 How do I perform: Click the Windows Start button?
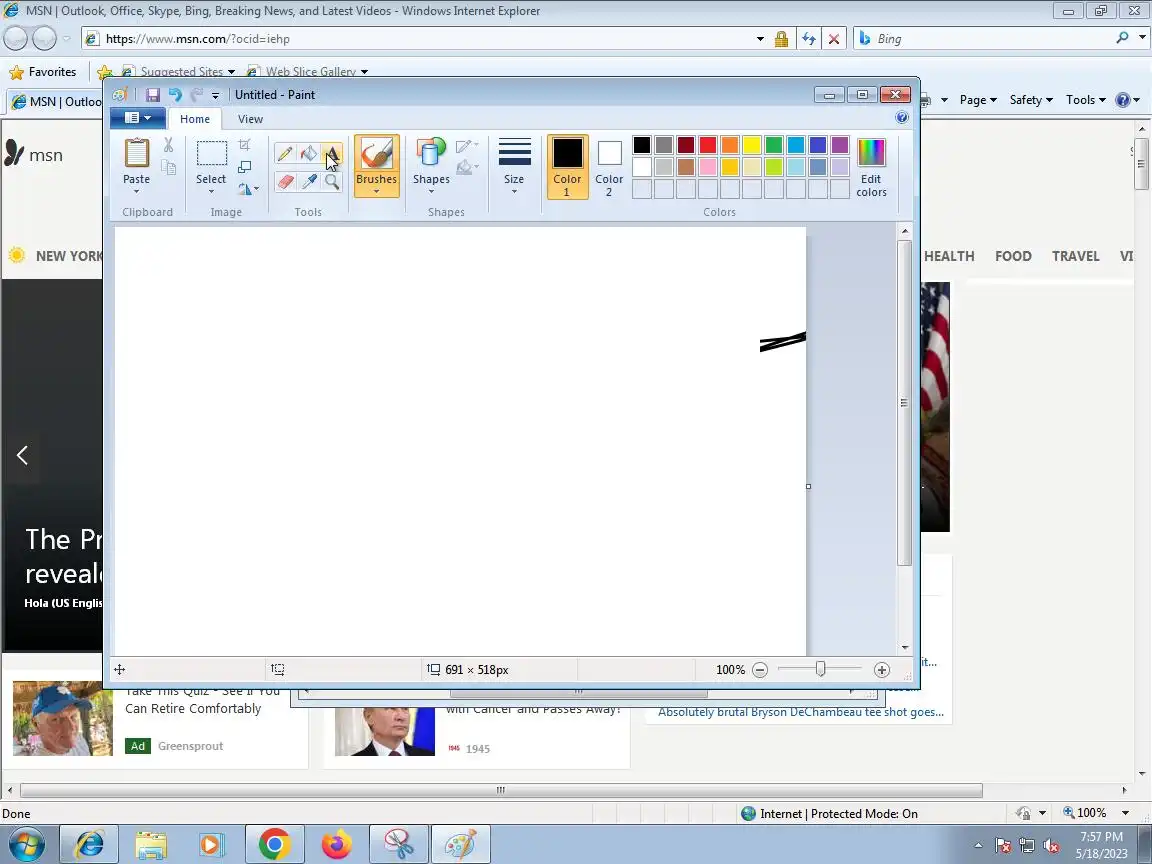tap(26, 845)
